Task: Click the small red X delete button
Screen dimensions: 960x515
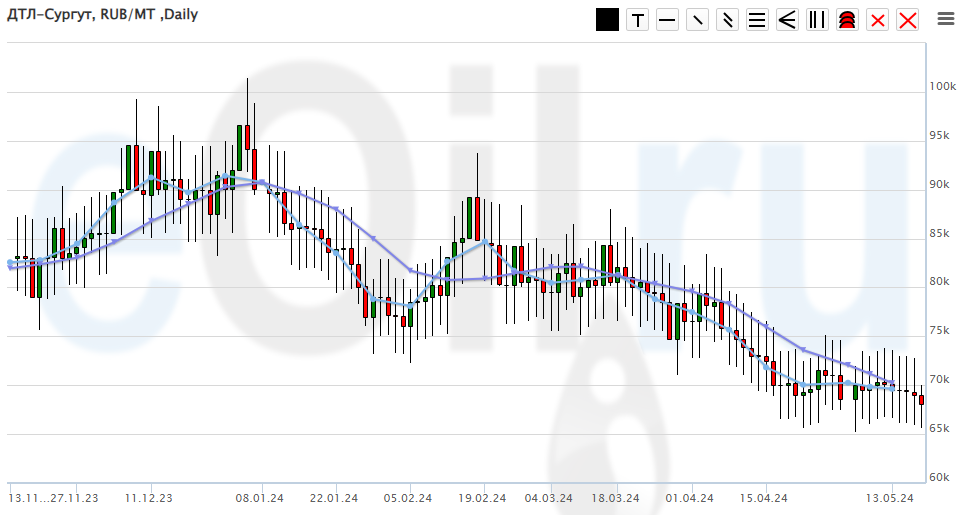Action: point(877,19)
